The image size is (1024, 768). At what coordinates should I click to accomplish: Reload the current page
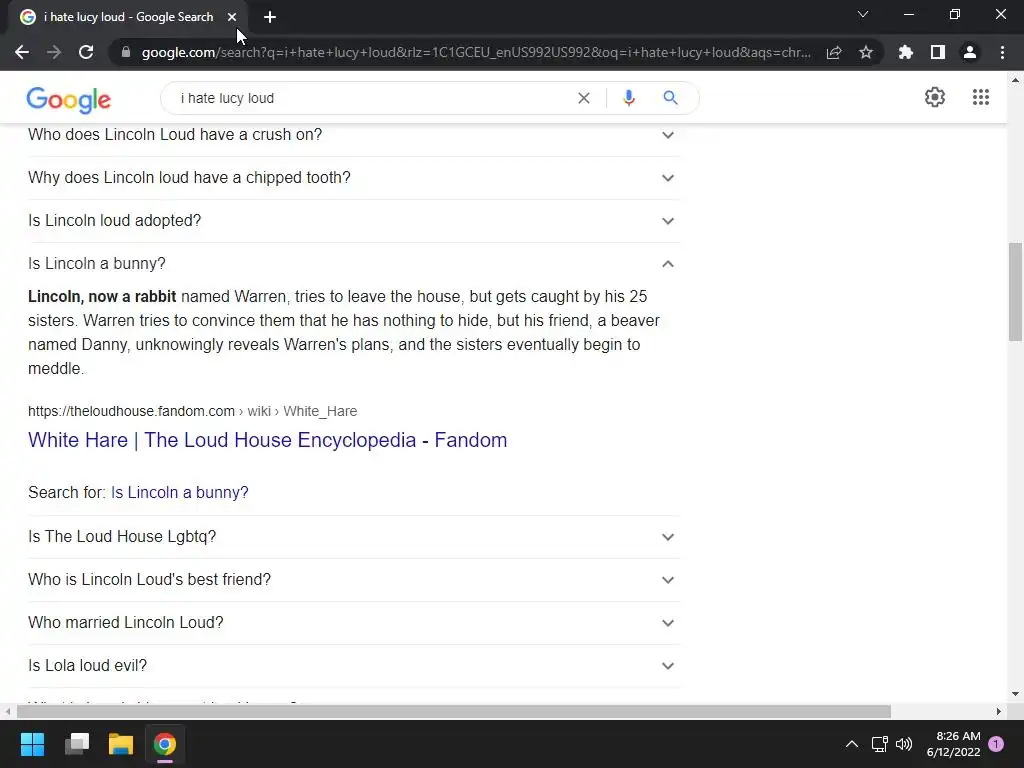click(x=86, y=52)
